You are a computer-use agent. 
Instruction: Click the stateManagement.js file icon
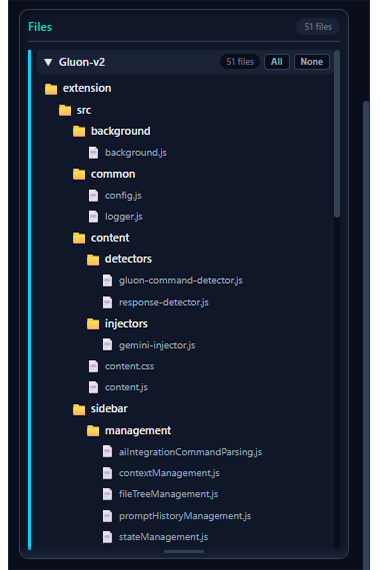click(107, 537)
